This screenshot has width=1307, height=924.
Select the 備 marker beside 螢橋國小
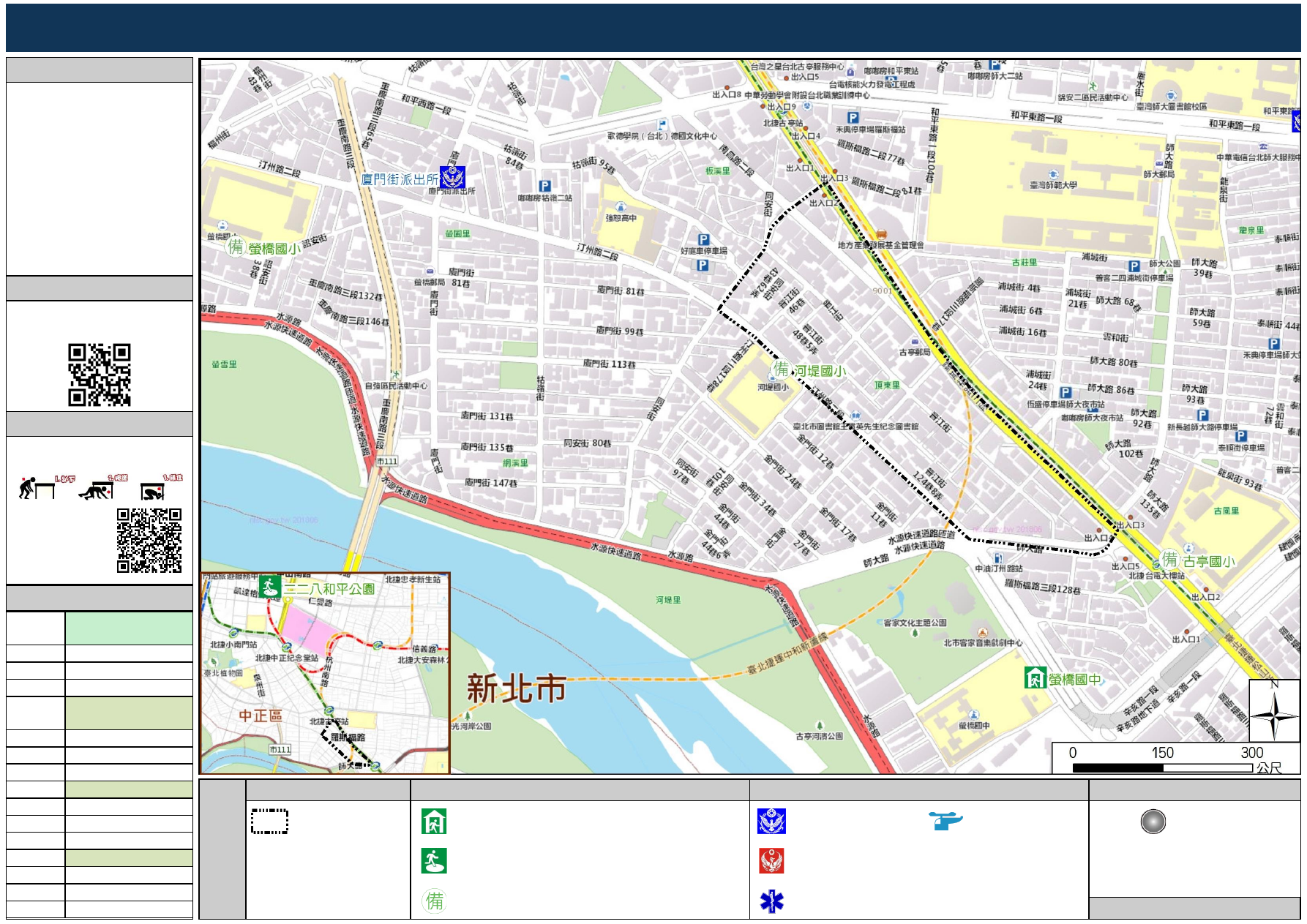pyautogui.click(x=236, y=247)
